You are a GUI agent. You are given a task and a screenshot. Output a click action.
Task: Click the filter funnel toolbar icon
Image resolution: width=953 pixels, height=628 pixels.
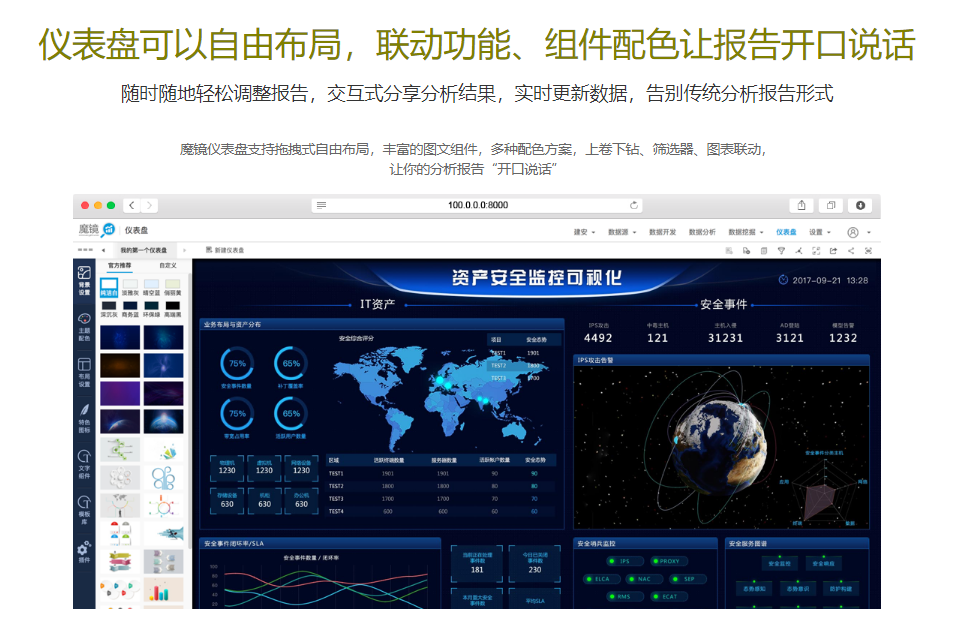click(781, 250)
